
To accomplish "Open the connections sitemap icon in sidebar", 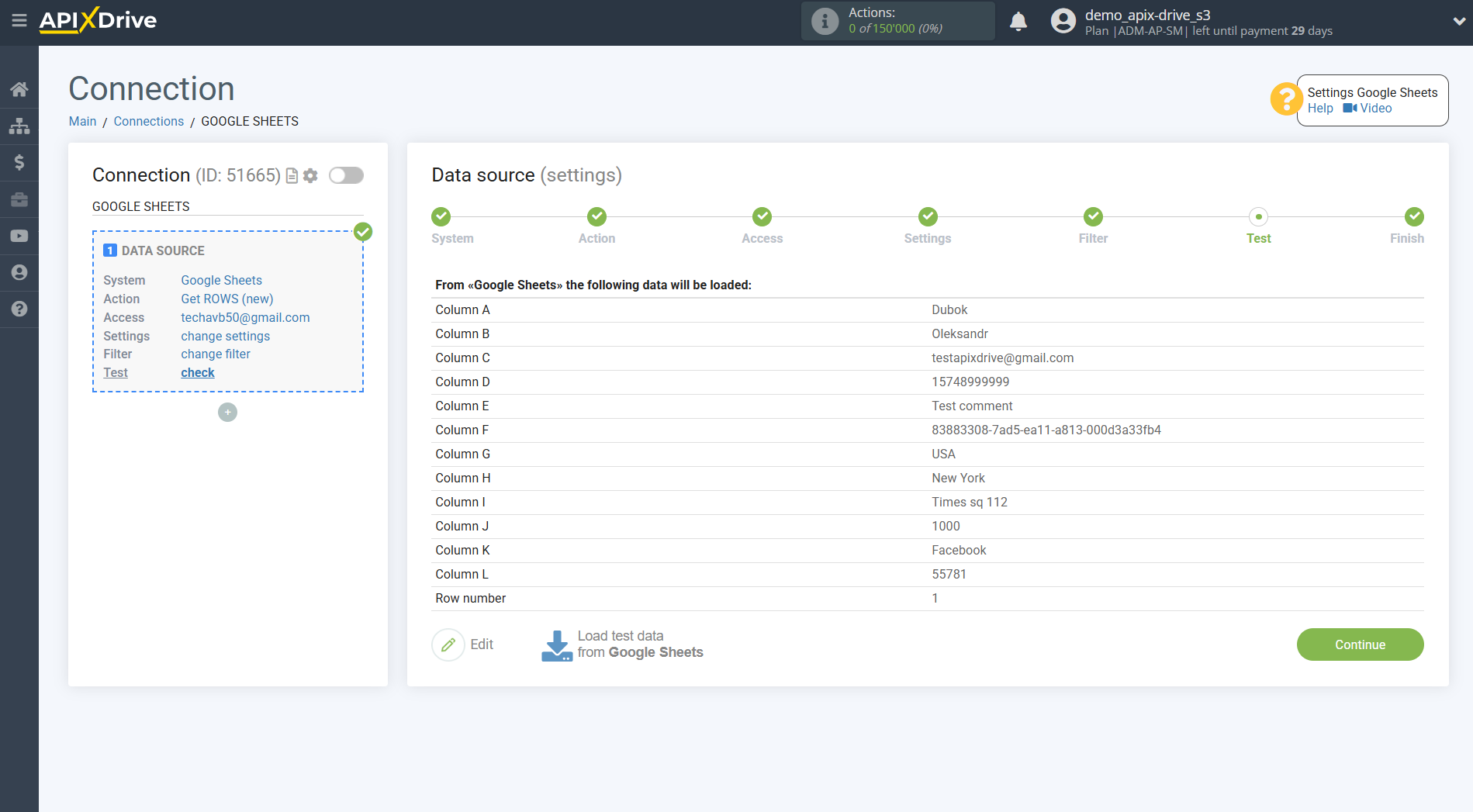I will click(19, 126).
